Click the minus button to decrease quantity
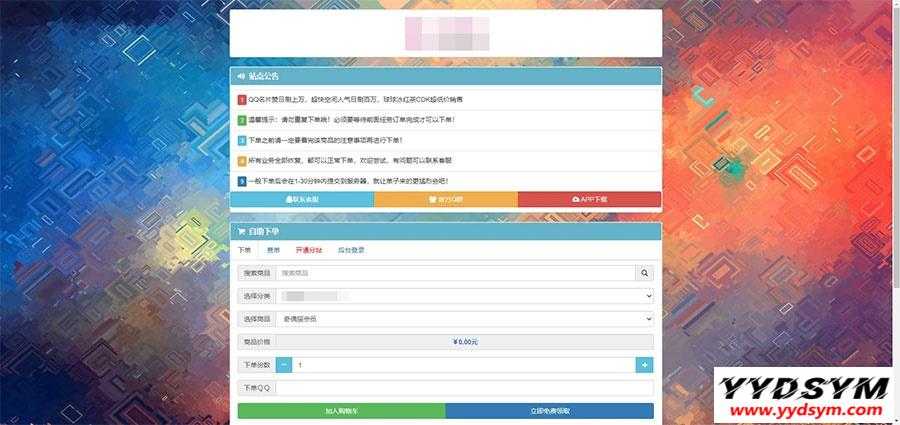 coord(284,365)
